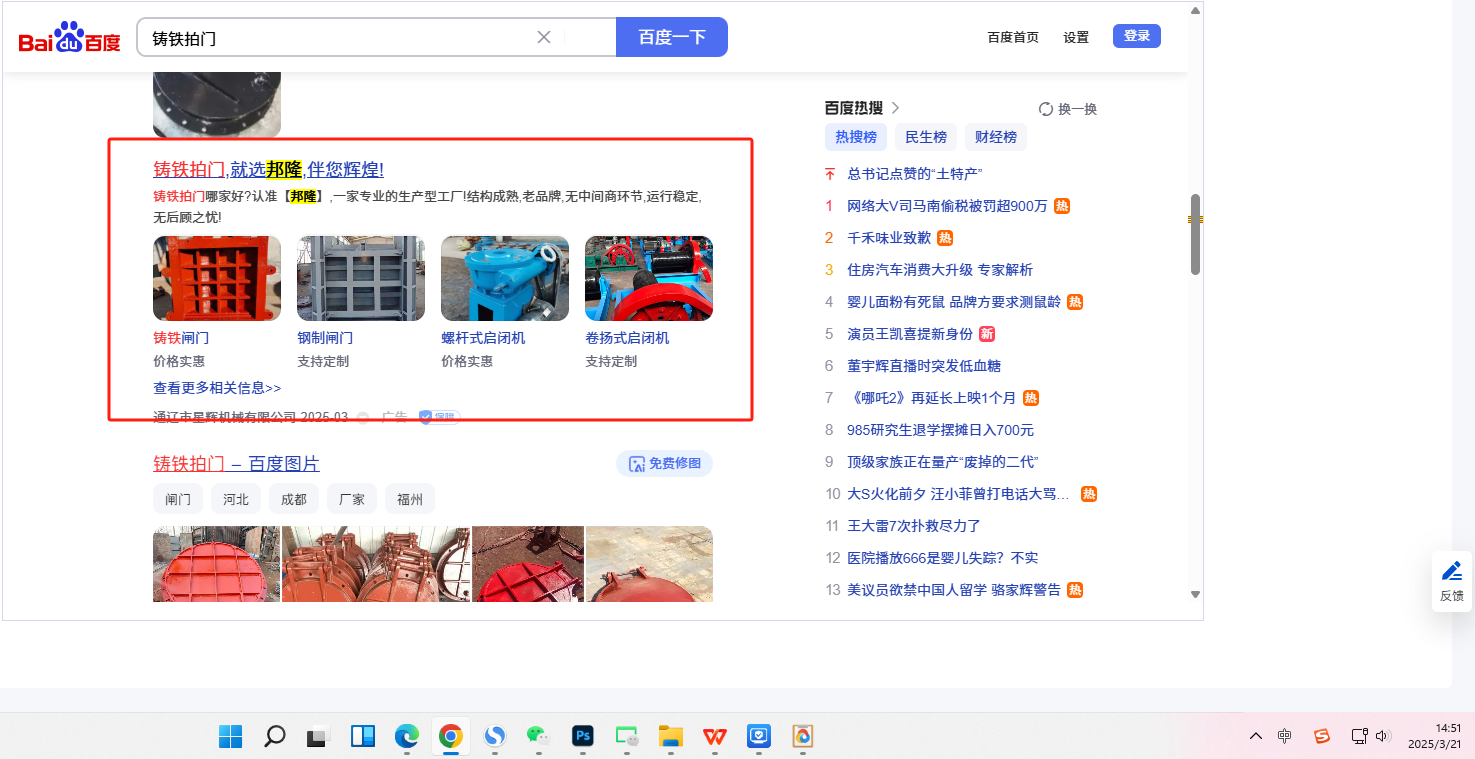Screen dimensions: 1475x759
Task: Click the Baidu logo
Action: pos(69,38)
